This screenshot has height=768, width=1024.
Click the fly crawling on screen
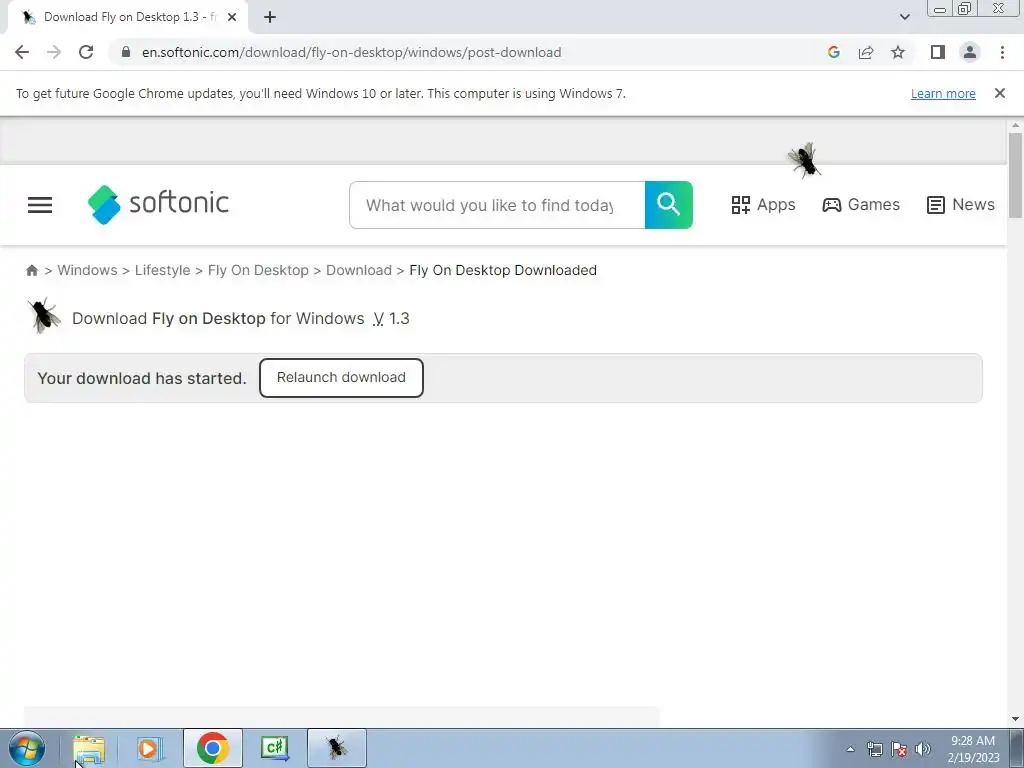click(804, 160)
